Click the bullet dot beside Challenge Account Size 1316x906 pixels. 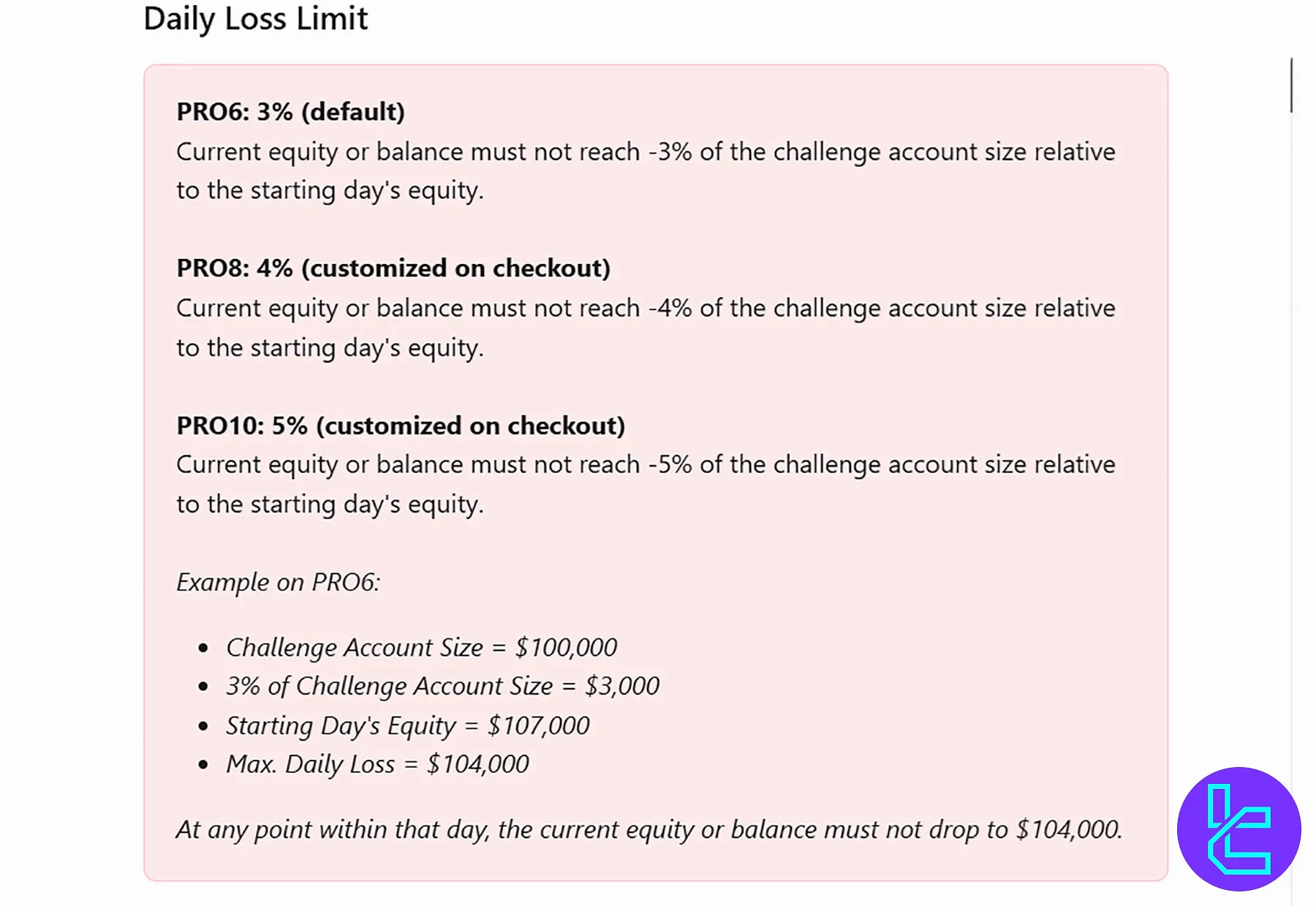203,648
